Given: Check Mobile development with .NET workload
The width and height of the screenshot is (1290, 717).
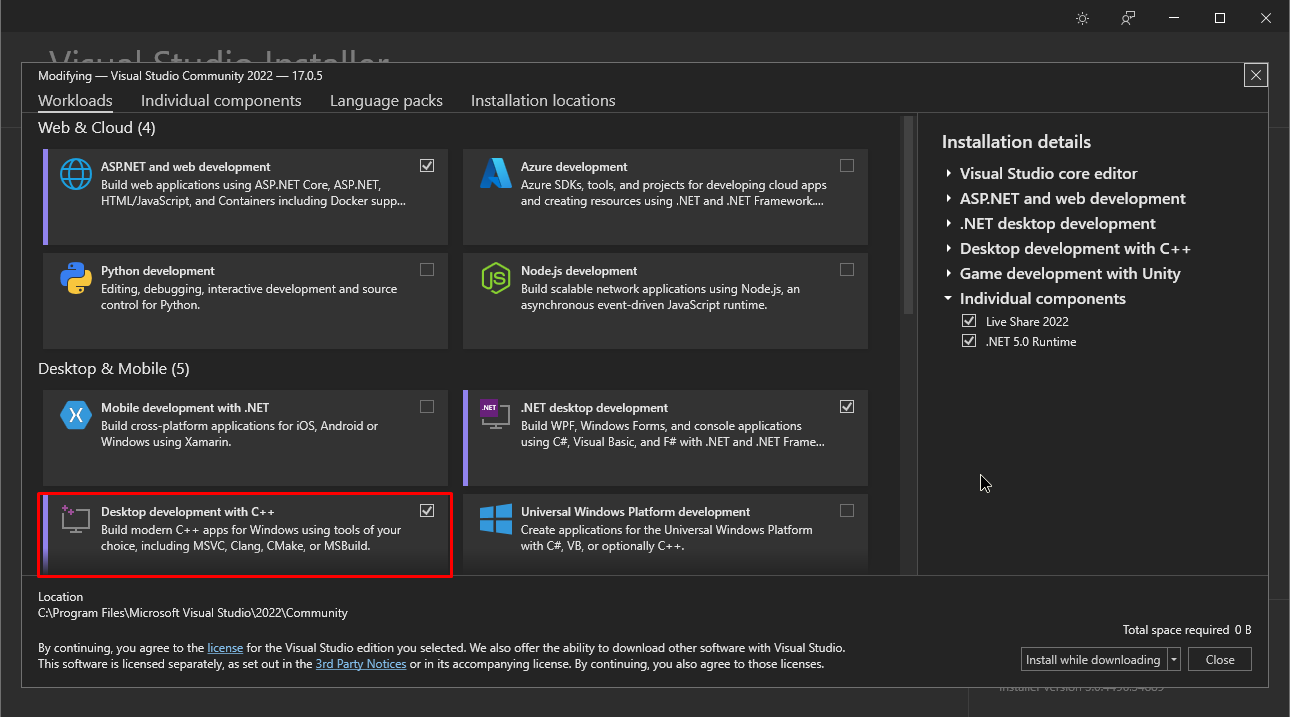Looking at the screenshot, I should coord(427,406).
